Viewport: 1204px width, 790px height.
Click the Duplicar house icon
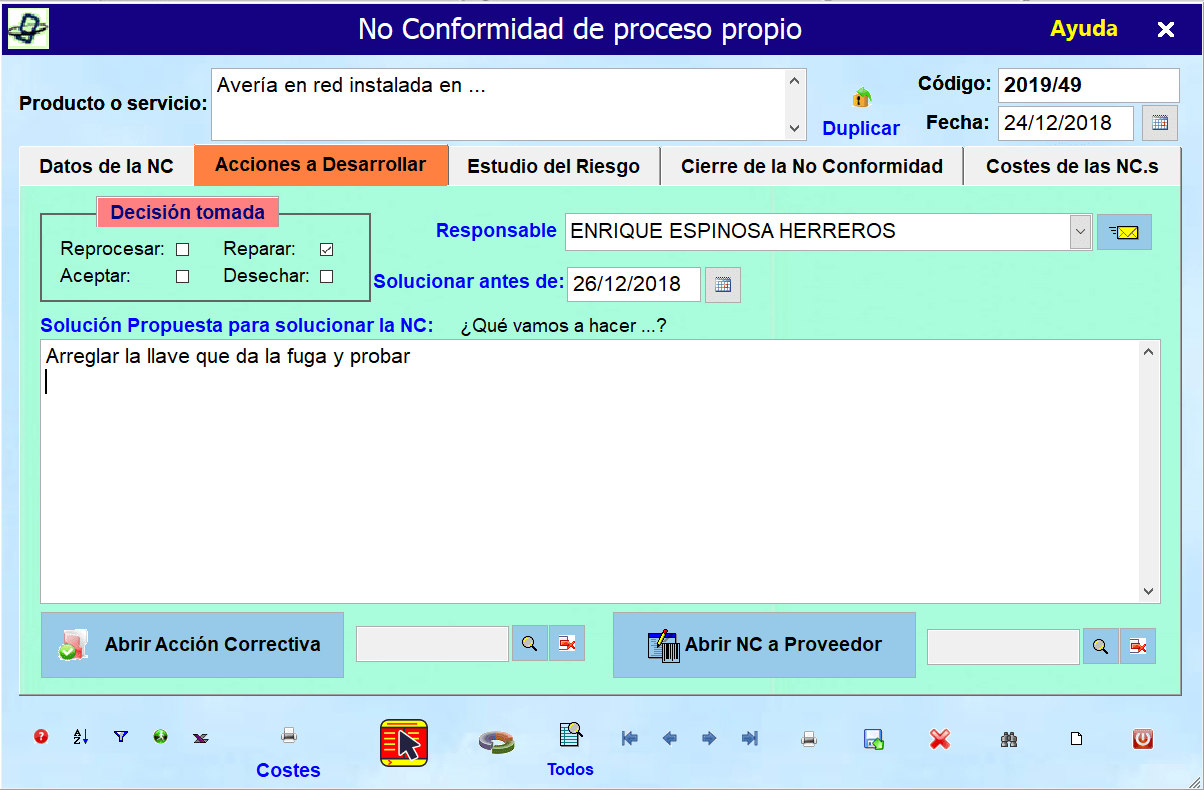click(x=861, y=98)
